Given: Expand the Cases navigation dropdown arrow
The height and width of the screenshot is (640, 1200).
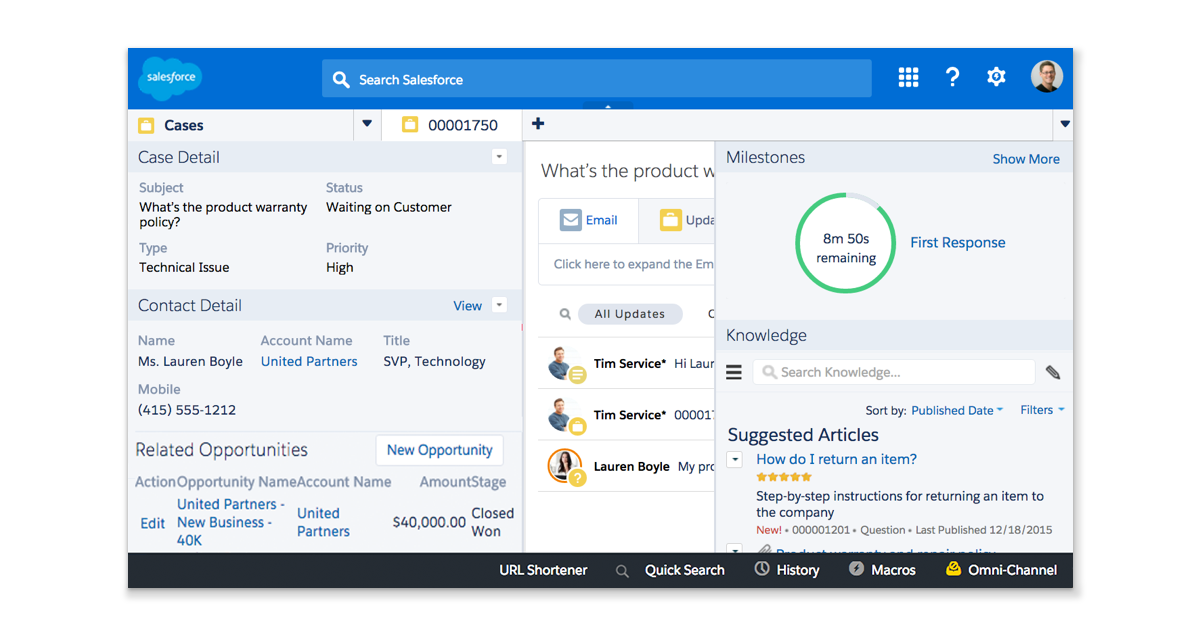Looking at the screenshot, I should tap(367, 124).
